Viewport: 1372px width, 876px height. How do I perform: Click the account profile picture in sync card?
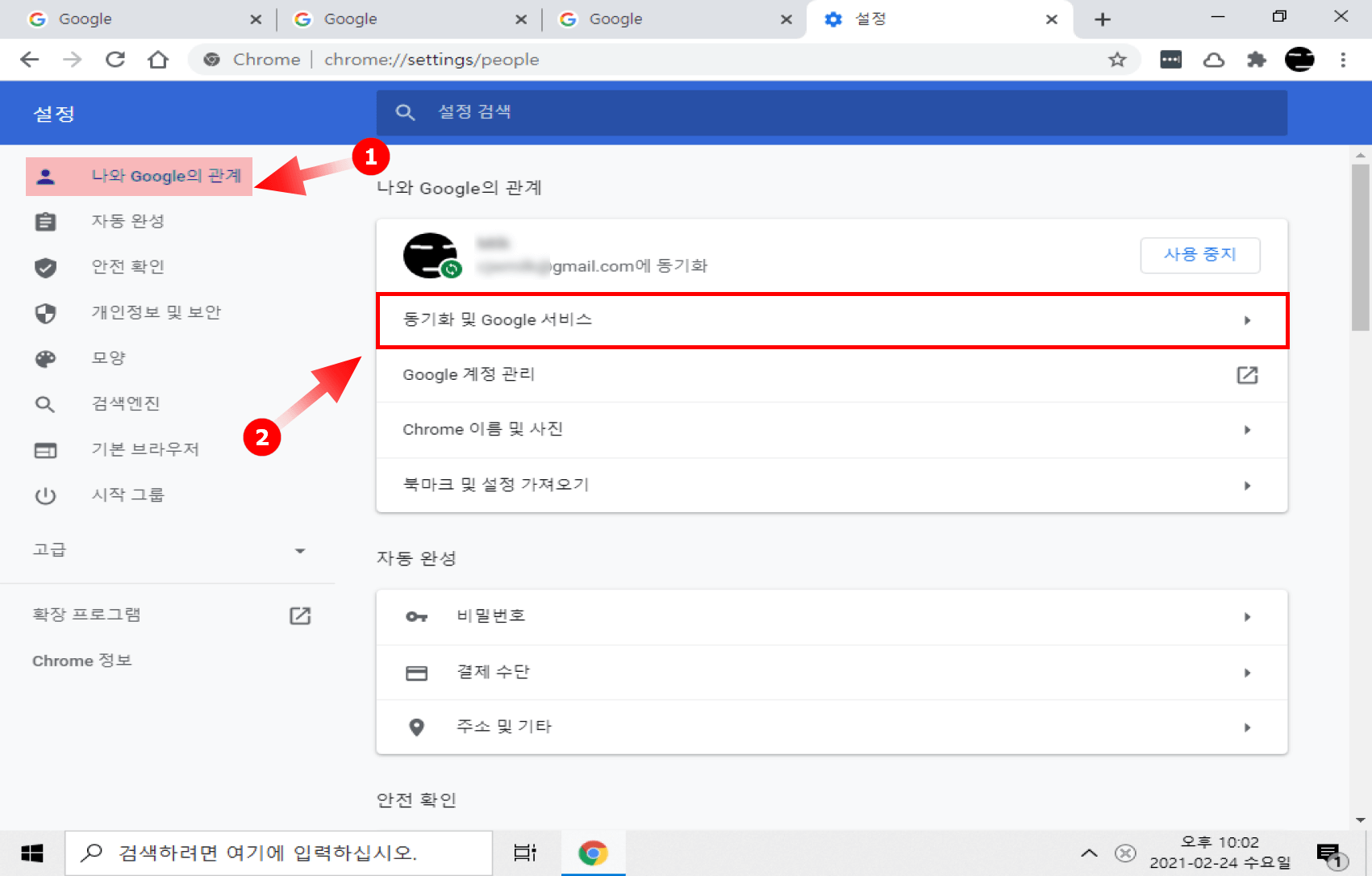(431, 256)
